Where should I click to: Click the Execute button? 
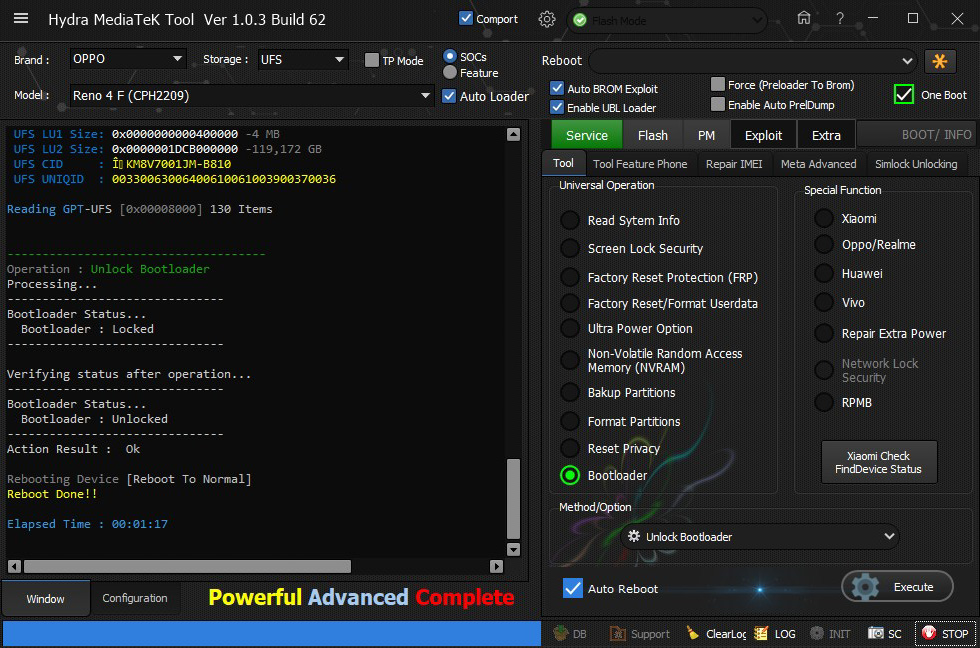tap(897, 587)
